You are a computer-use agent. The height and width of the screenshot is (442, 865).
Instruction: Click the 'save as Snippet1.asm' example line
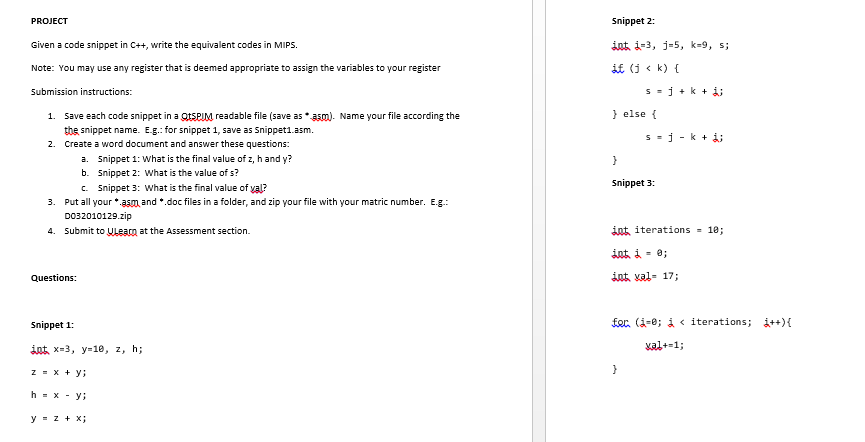point(189,130)
